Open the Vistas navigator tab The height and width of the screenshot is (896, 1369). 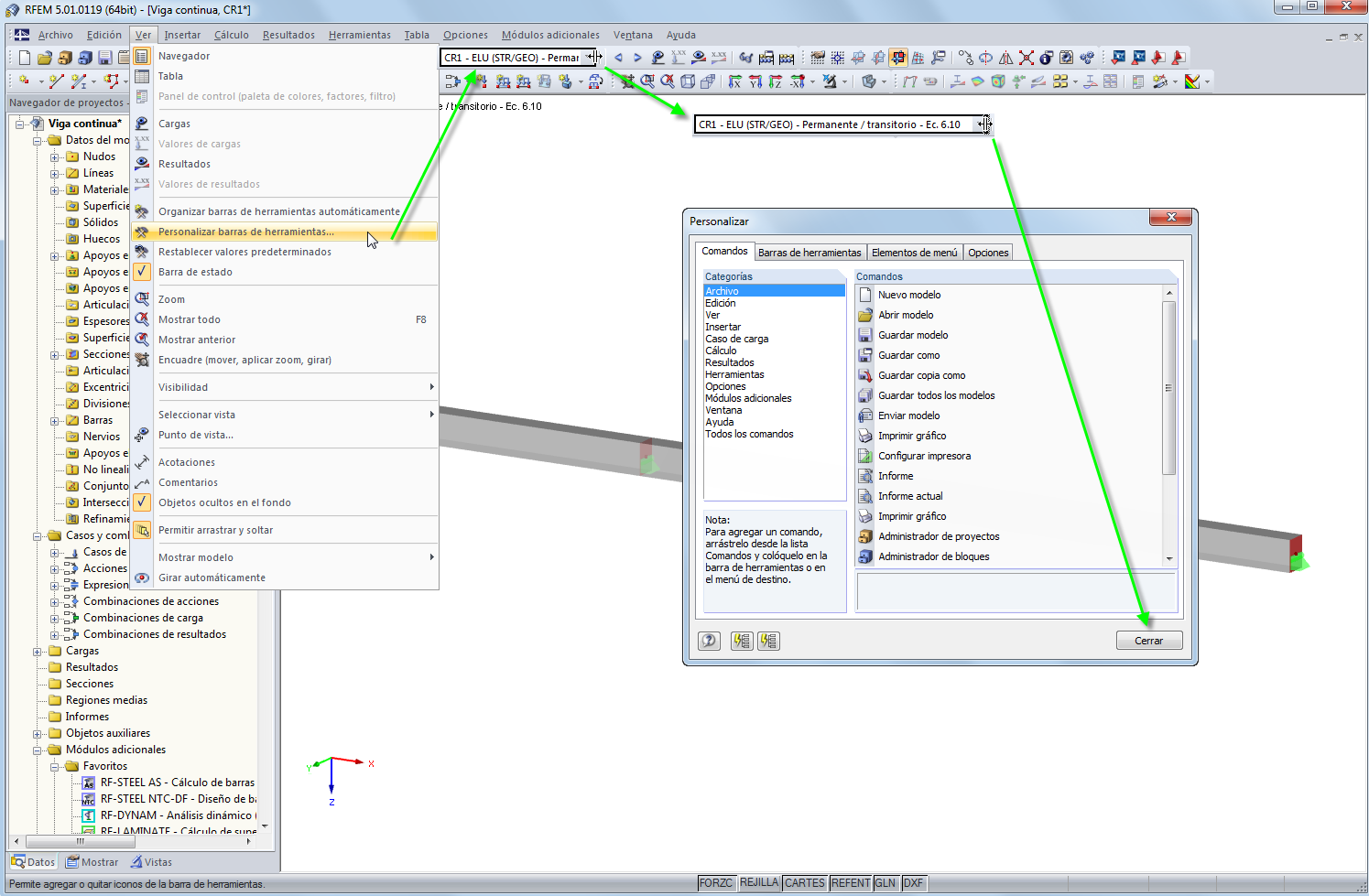pyautogui.click(x=151, y=862)
